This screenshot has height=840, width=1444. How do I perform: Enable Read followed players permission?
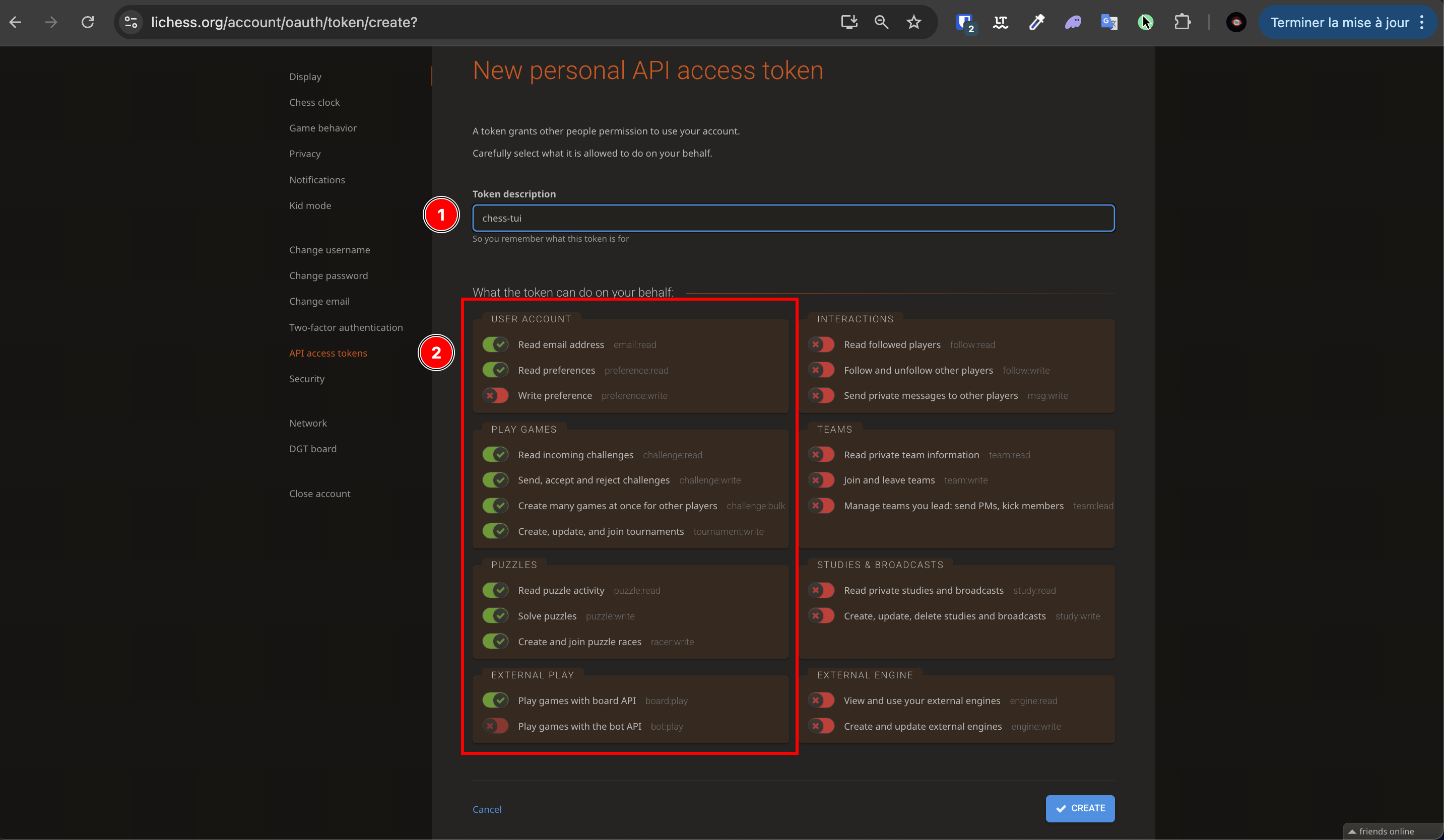coord(821,344)
